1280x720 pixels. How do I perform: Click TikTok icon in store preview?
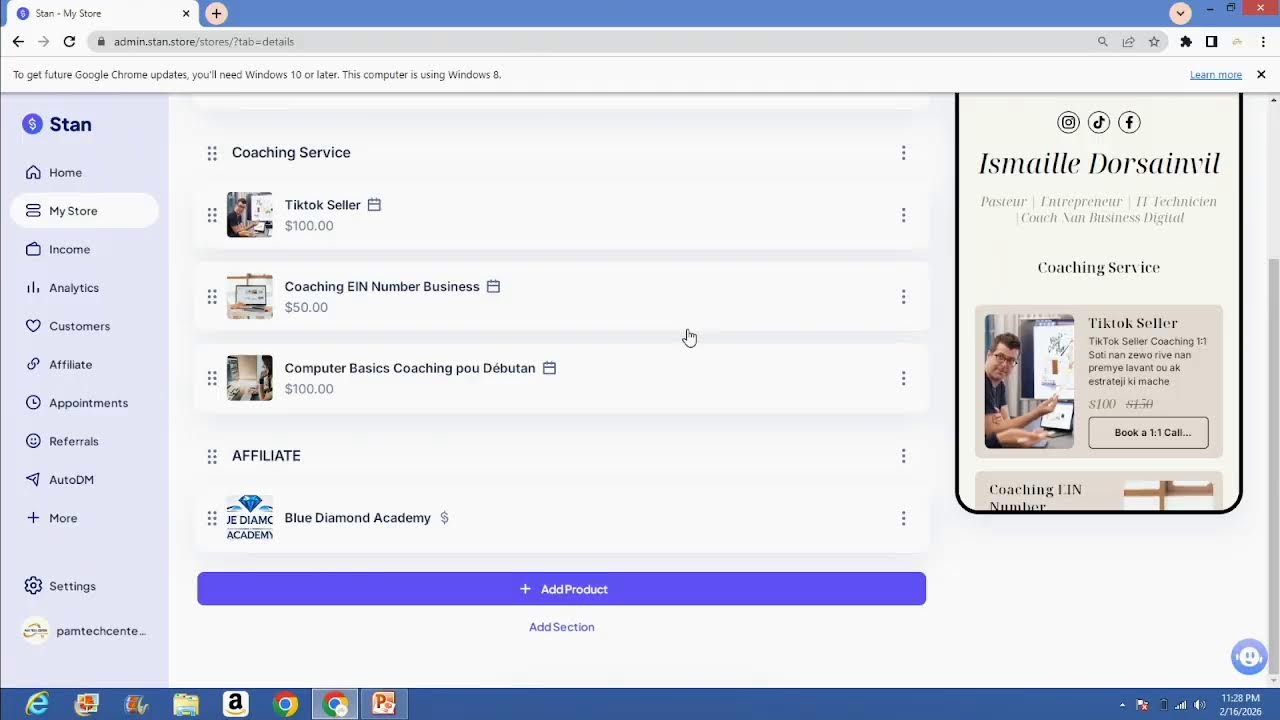coord(1098,122)
